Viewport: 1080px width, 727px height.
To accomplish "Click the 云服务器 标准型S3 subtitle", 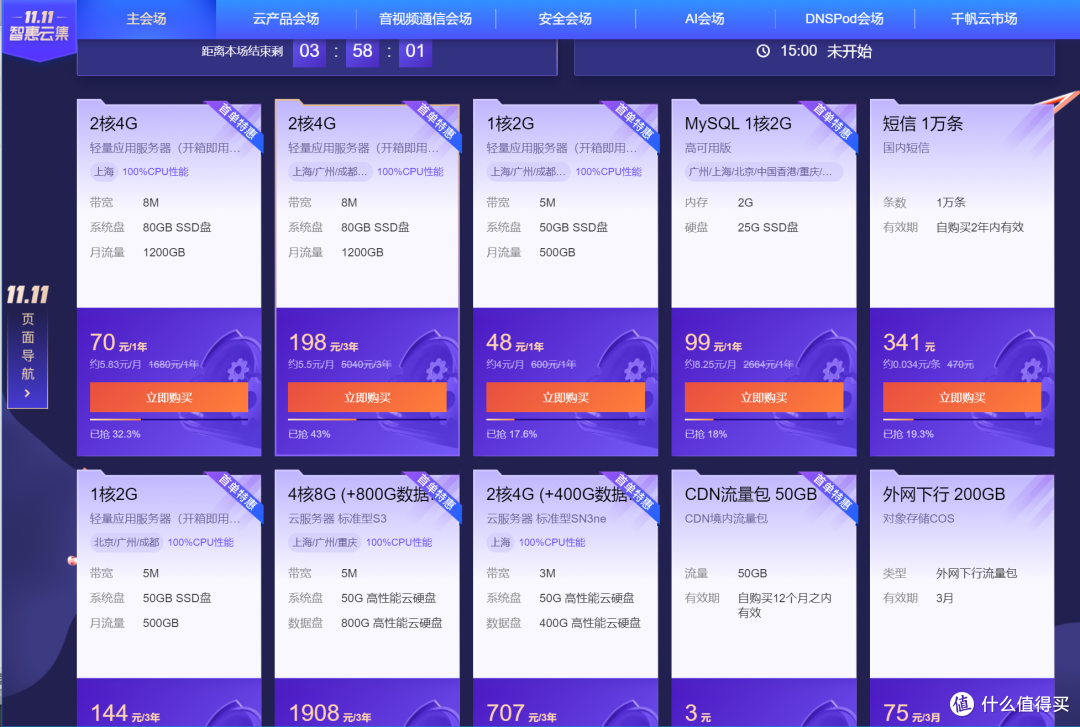I will point(338,519).
